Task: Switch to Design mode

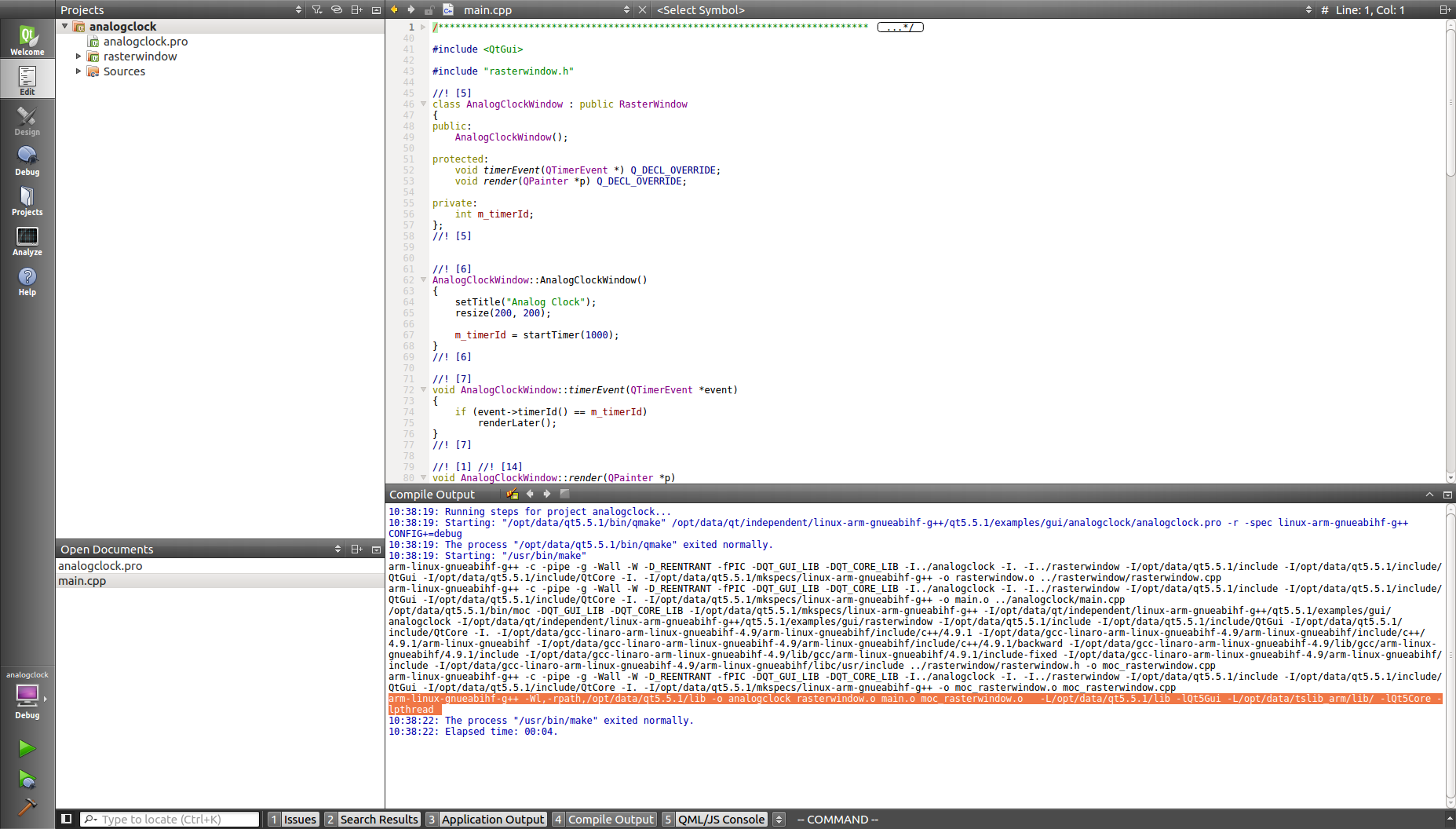Action: point(27,120)
